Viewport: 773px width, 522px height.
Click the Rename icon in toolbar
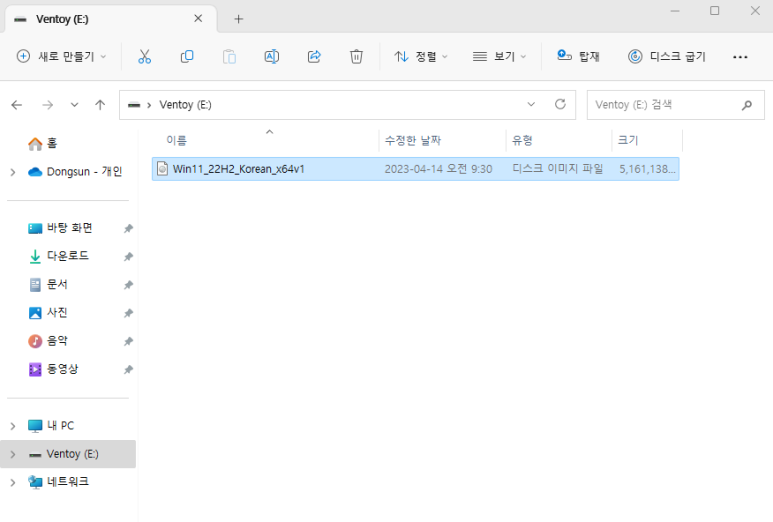(272, 57)
